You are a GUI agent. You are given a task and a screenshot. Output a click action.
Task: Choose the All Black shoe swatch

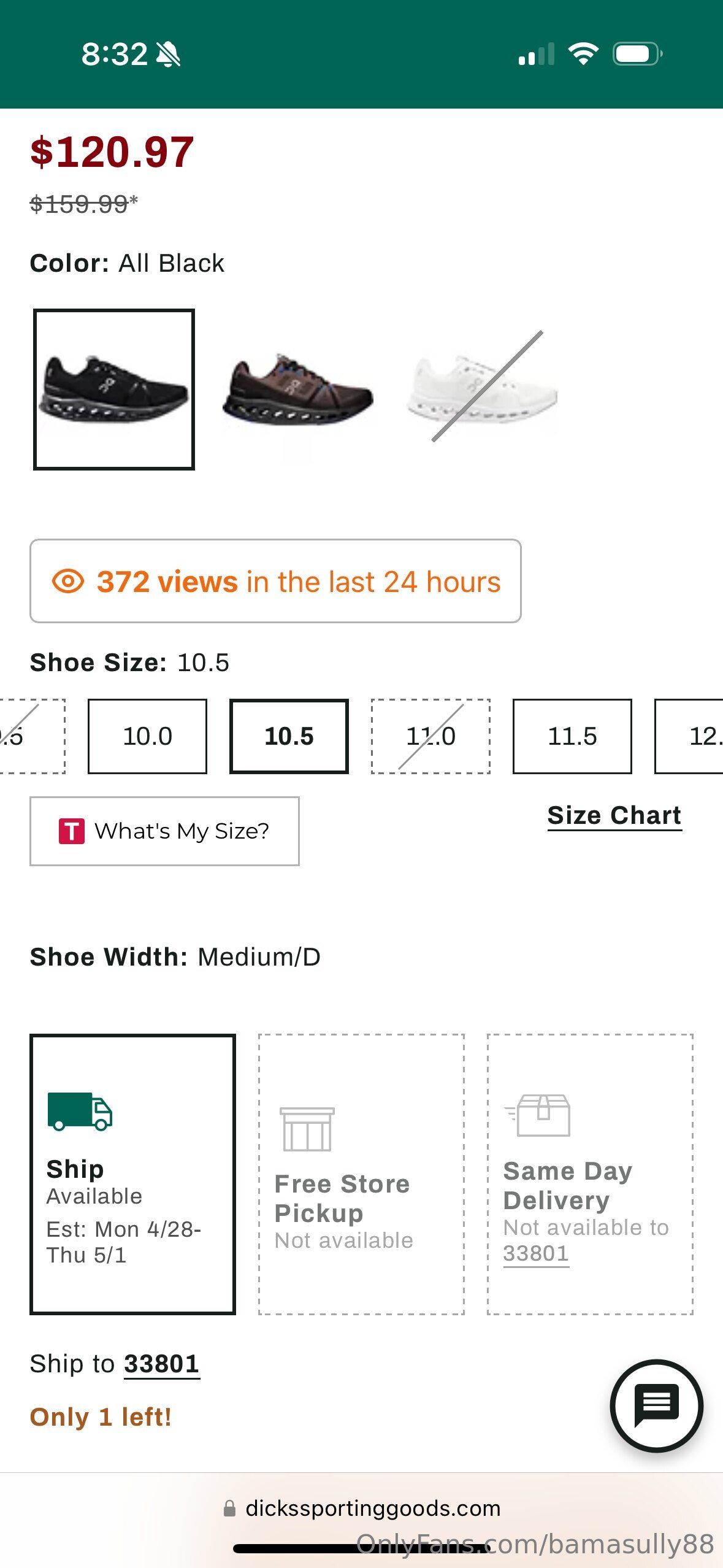114,390
